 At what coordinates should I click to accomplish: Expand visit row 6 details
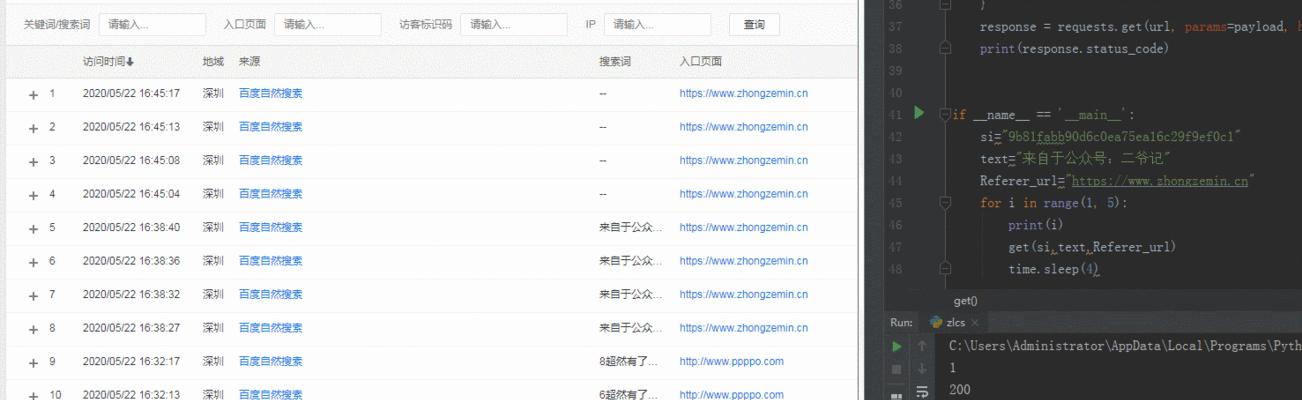tap(33, 261)
